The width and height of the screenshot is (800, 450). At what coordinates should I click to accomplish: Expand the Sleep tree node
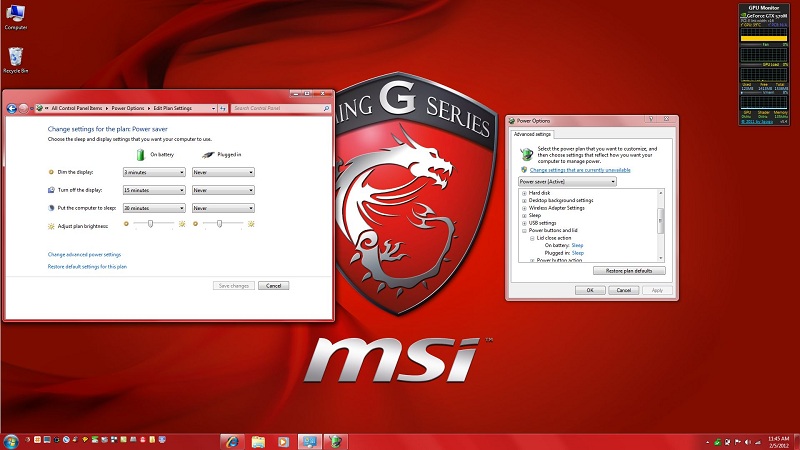pyautogui.click(x=524, y=216)
